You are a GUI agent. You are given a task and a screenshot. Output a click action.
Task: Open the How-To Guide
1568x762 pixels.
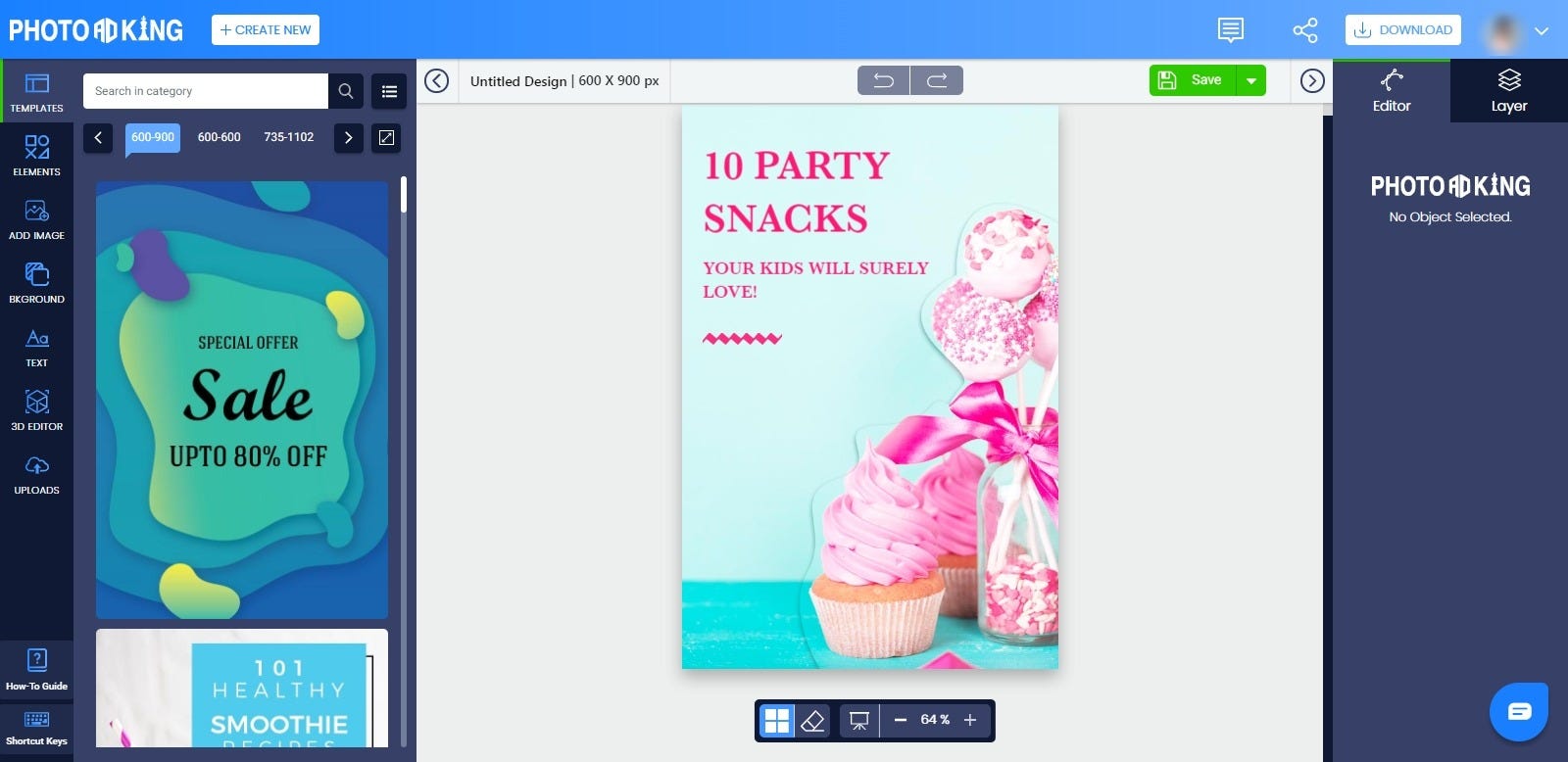pyautogui.click(x=36, y=669)
